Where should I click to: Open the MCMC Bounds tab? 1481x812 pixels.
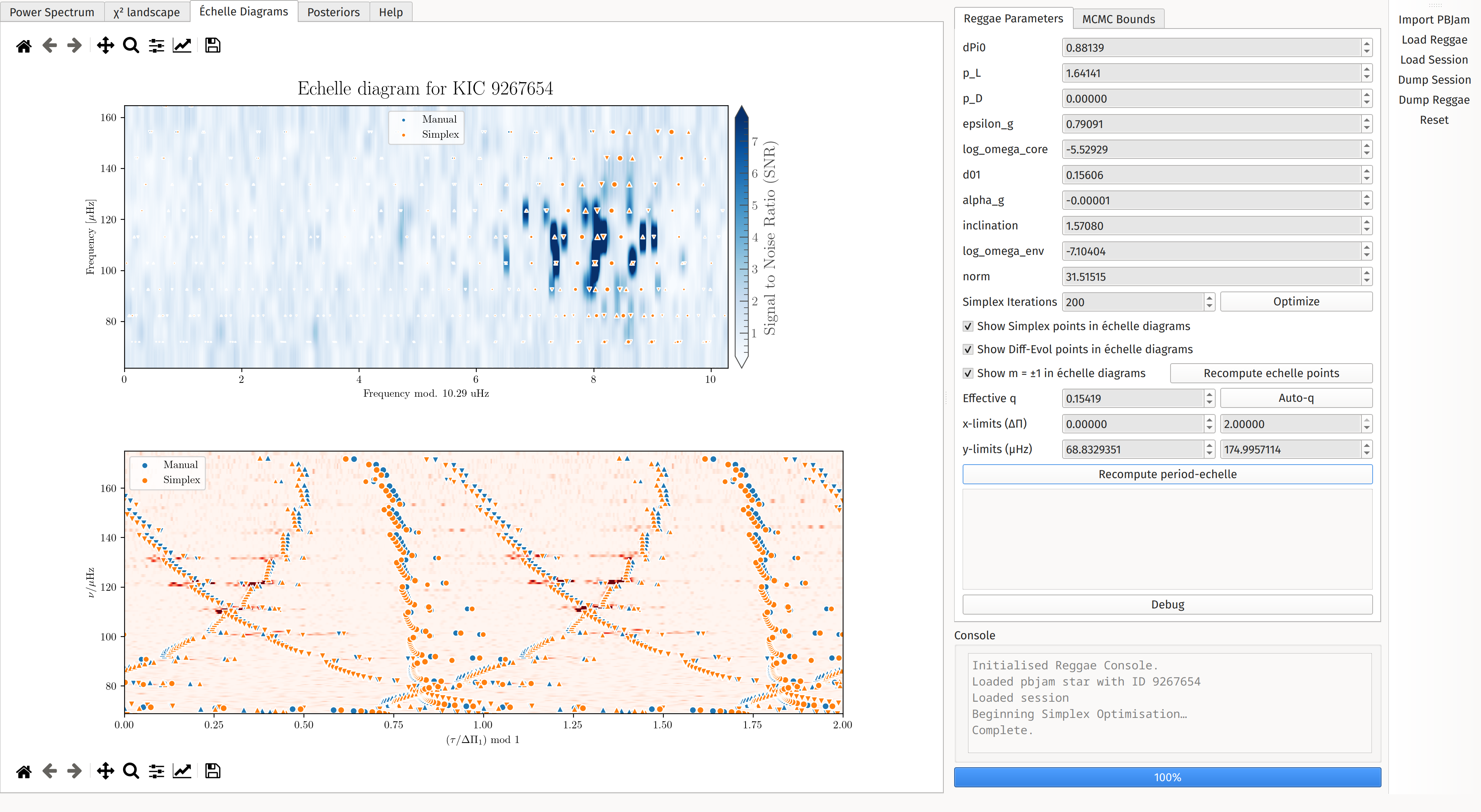[1118, 19]
